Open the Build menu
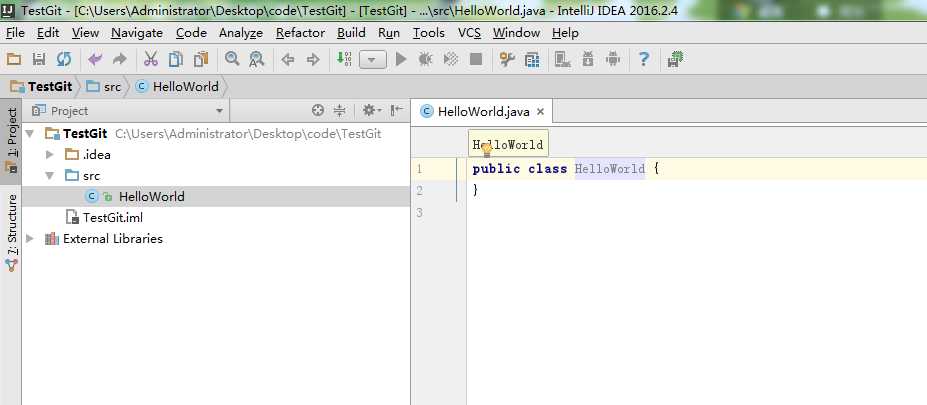 coord(351,33)
